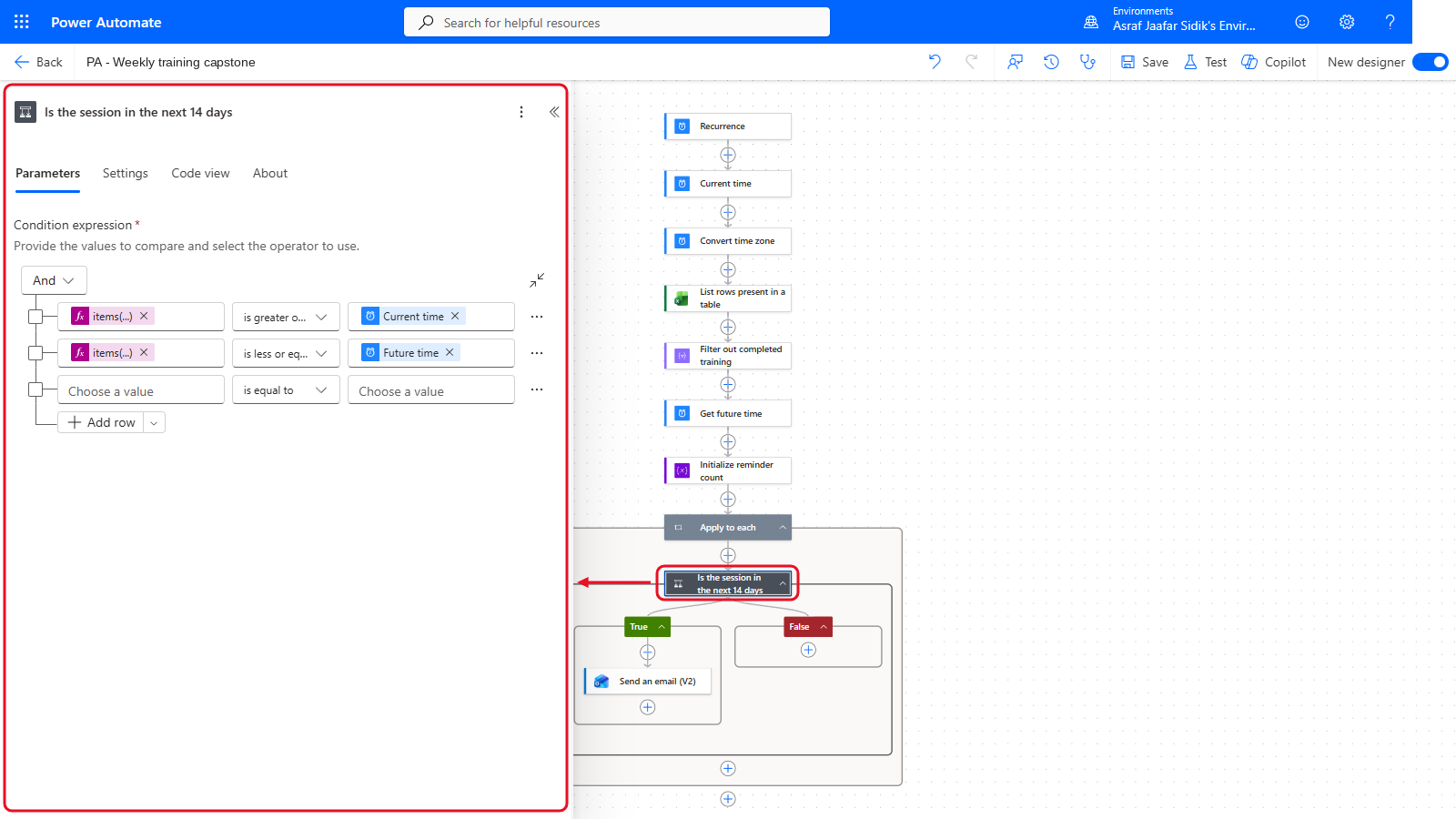Open the environments icon in header
Viewport: 1456px width, 819px height.
(x=1091, y=22)
